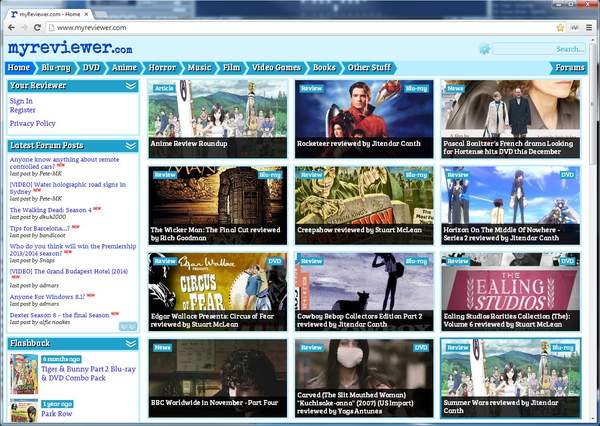This screenshot has height=426, width=600.
Task: Click forum posts pager arrows button
Action: coord(127,326)
